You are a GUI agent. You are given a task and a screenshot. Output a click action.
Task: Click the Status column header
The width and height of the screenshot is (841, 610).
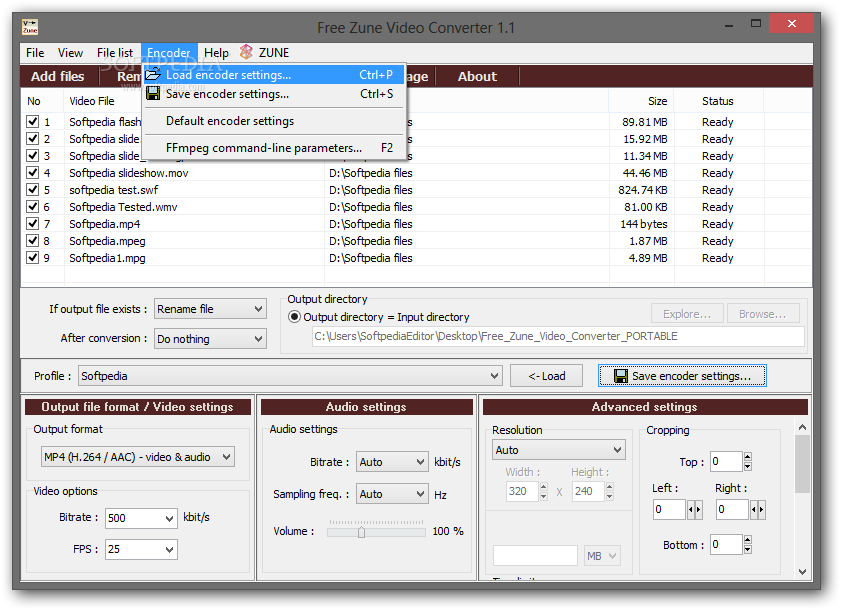point(718,101)
